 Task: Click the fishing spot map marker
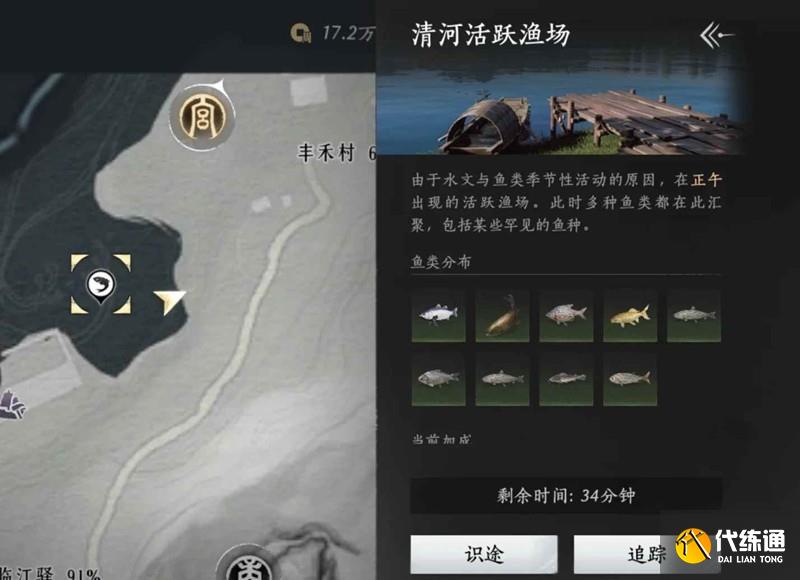(101, 285)
